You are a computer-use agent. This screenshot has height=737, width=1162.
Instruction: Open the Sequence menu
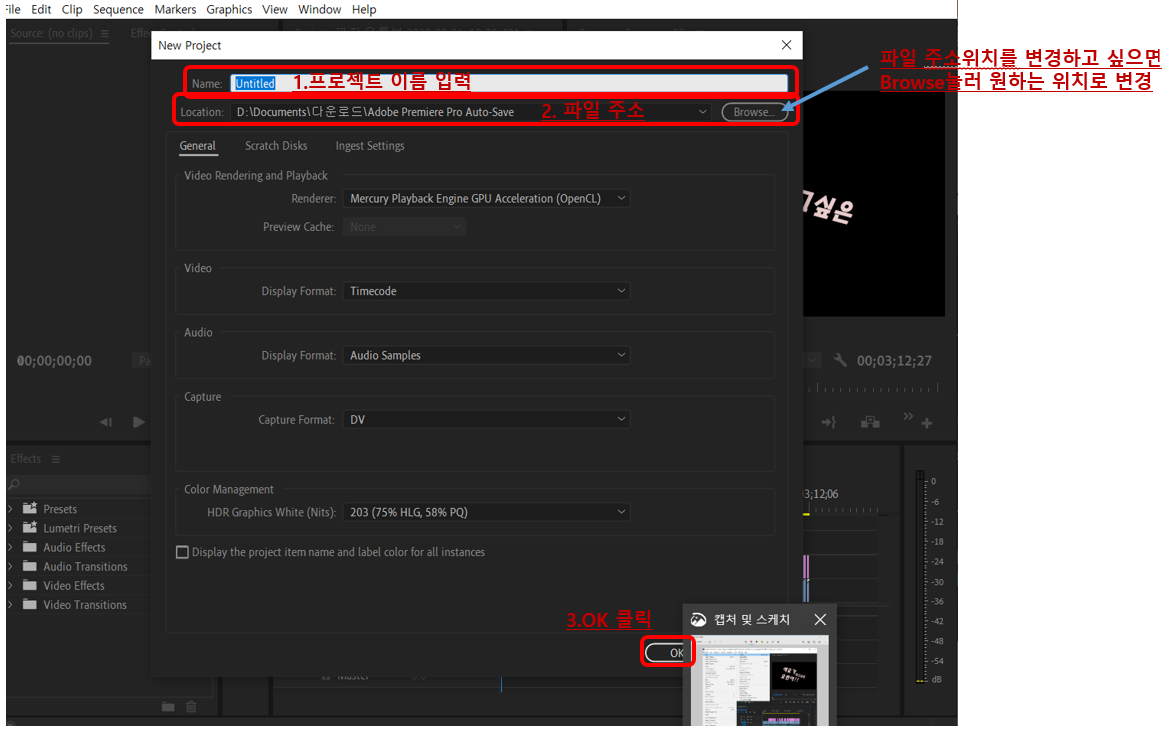pos(118,9)
